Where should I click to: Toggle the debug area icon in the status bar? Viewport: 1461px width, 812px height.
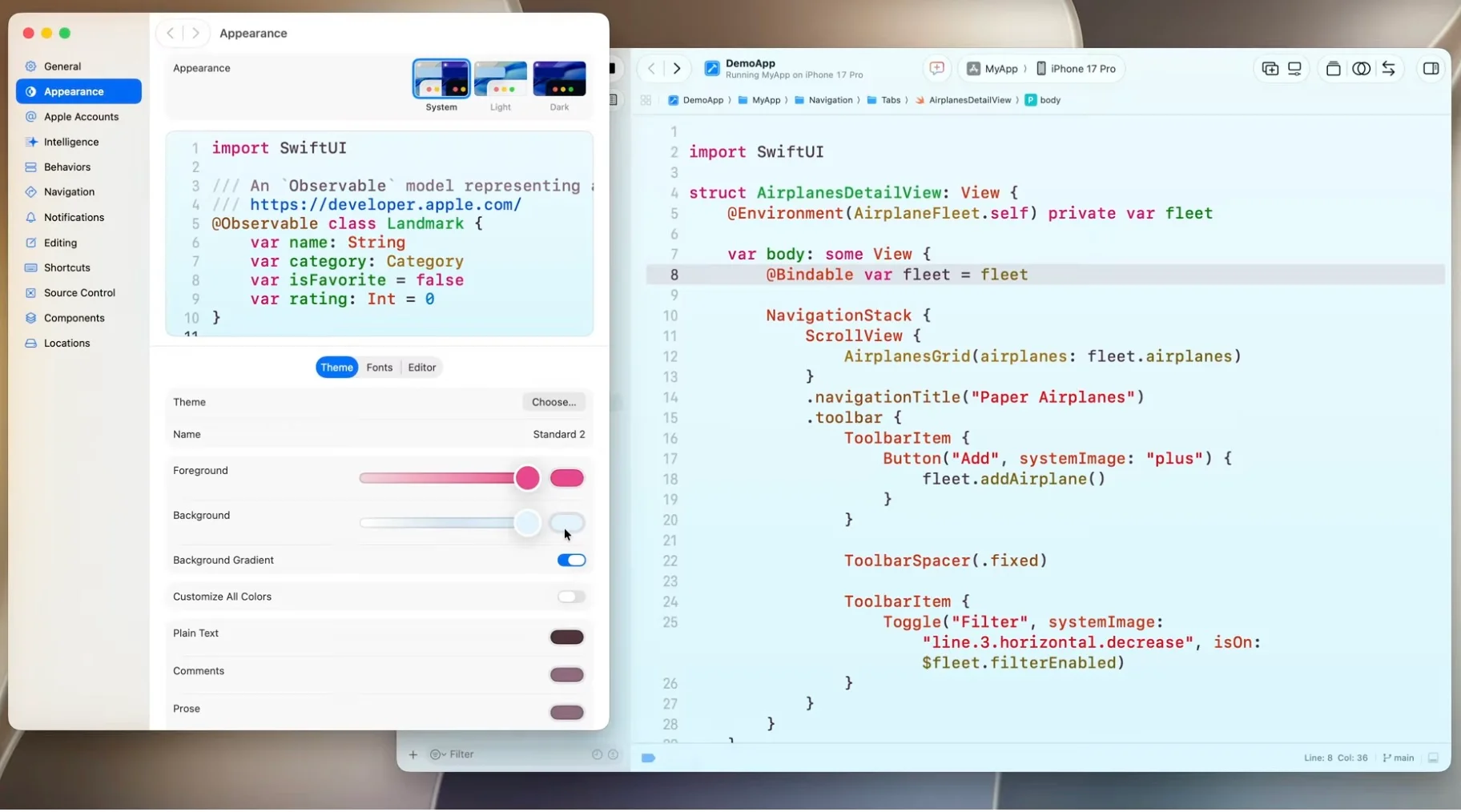pyautogui.click(x=1433, y=758)
